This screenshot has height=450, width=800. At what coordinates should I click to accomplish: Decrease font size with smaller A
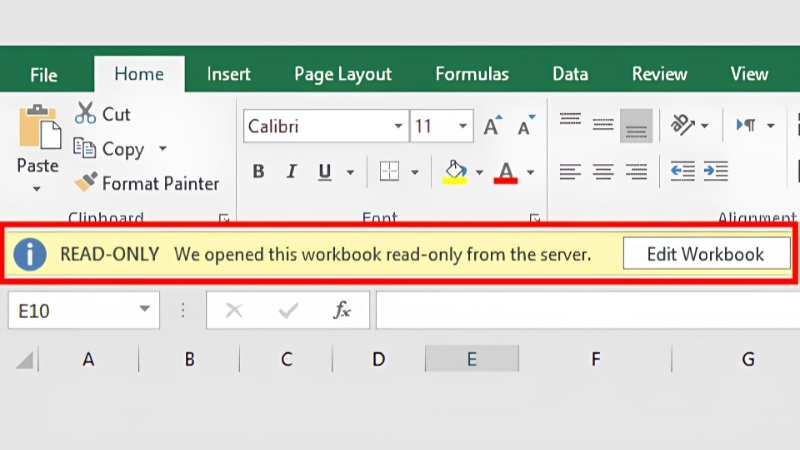tap(527, 126)
